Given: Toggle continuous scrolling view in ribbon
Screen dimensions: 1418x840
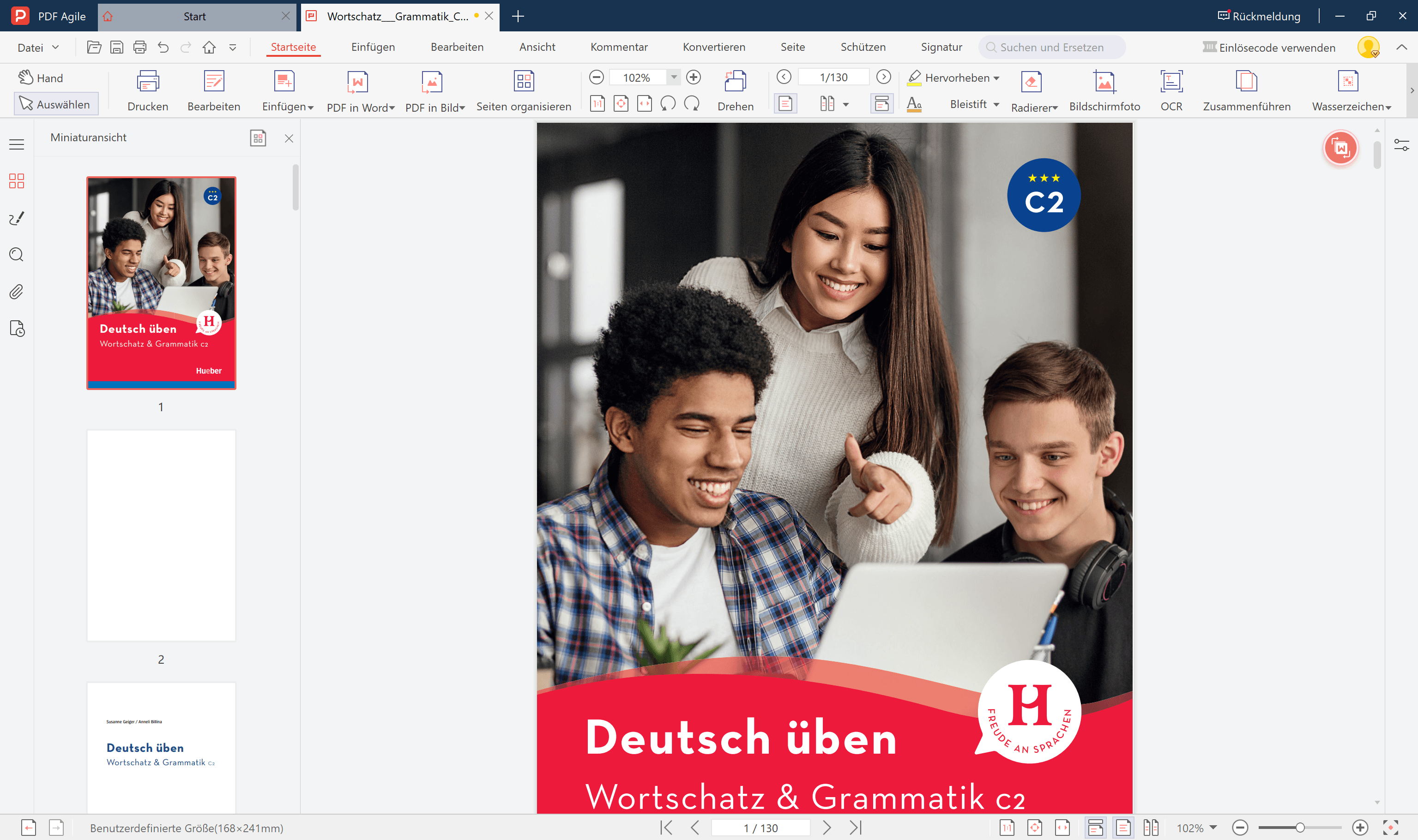Looking at the screenshot, I should point(882,103).
